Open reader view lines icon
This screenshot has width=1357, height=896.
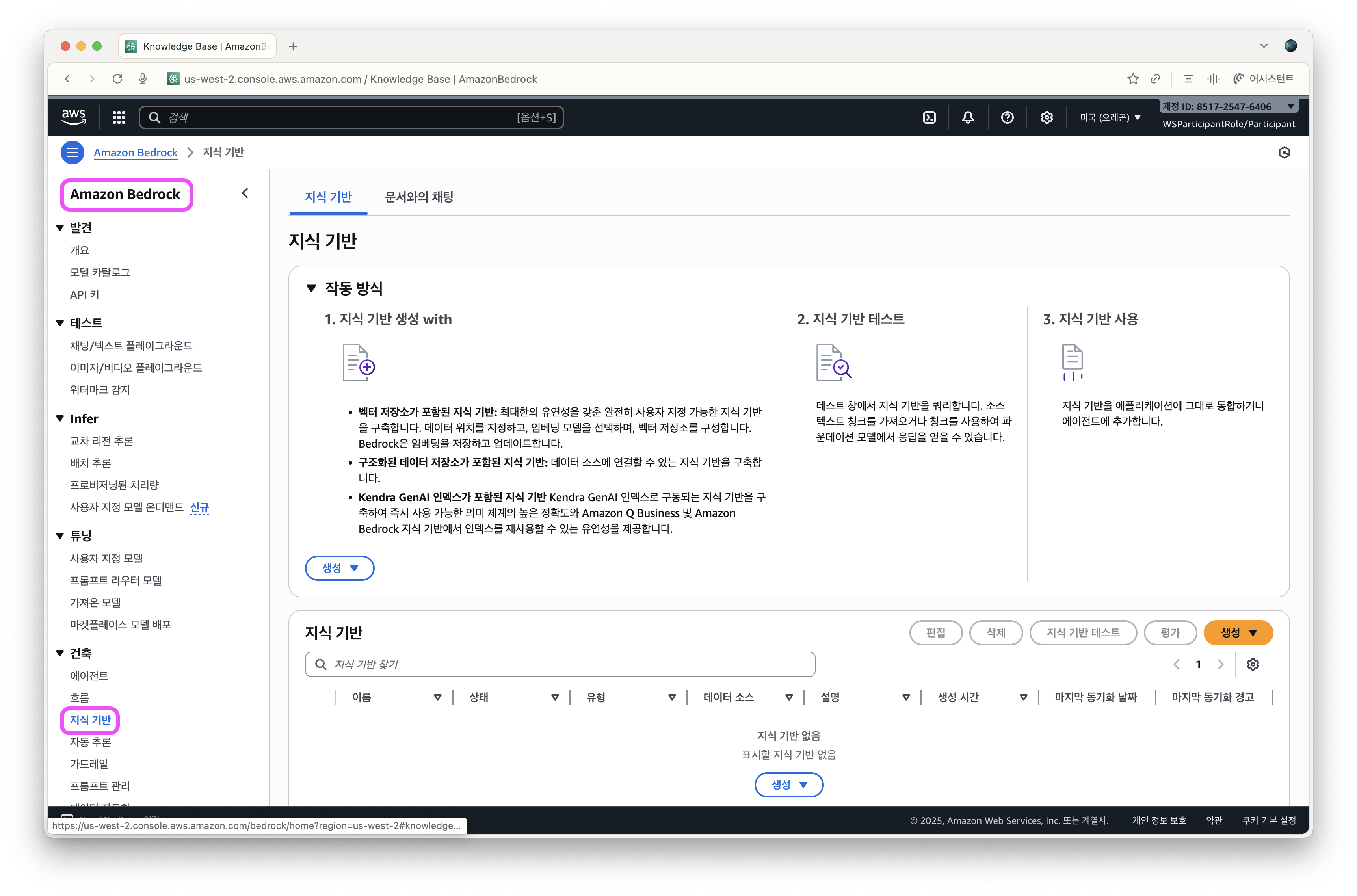click(x=1188, y=79)
